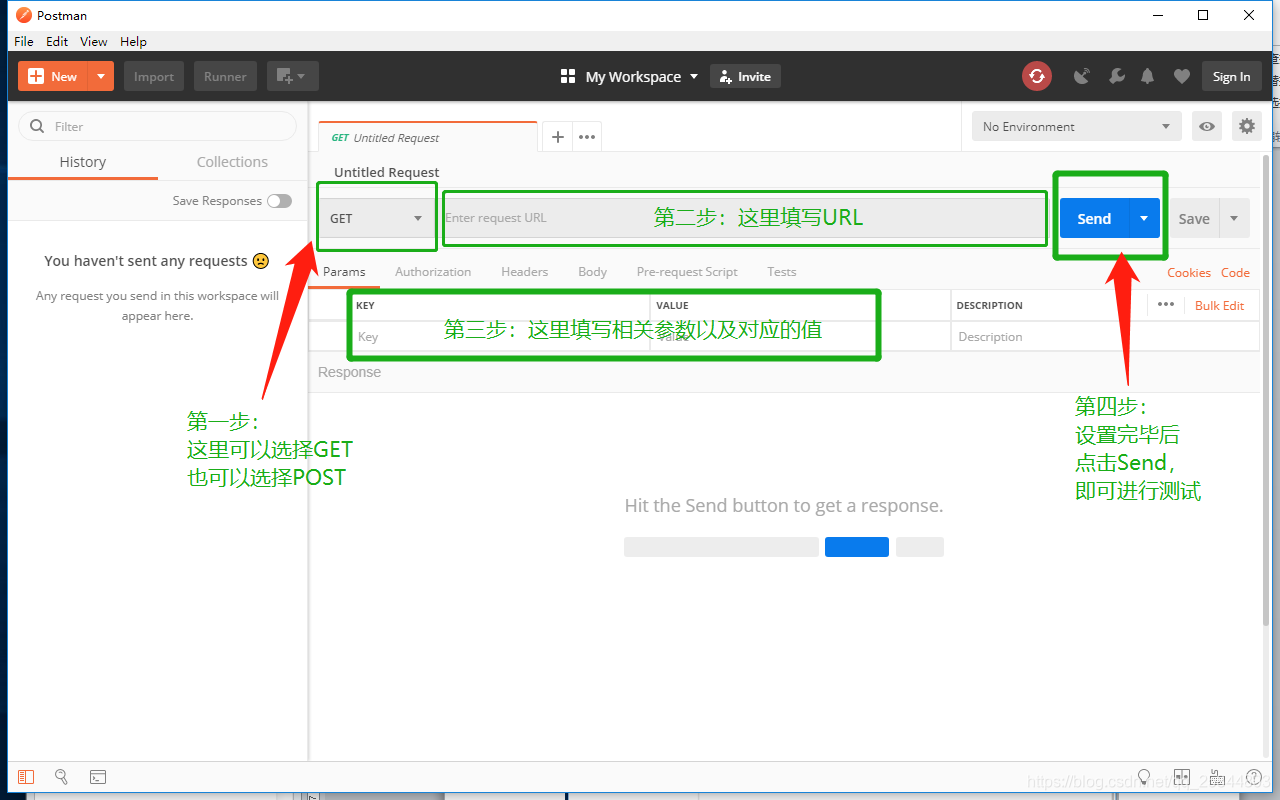Open Bootcamp lightbulb icon in status bar
Image resolution: width=1280 pixels, height=800 pixels.
click(x=1145, y=777)
